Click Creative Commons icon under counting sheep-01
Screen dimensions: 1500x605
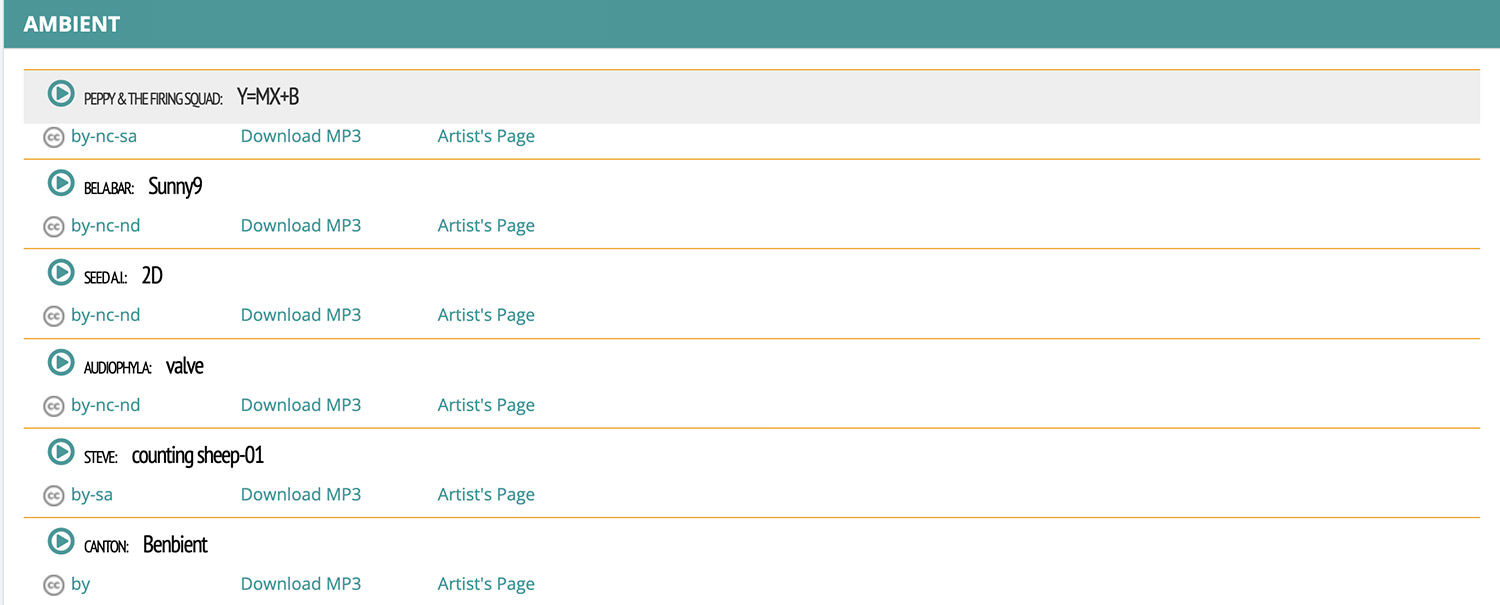pos(54,495)
